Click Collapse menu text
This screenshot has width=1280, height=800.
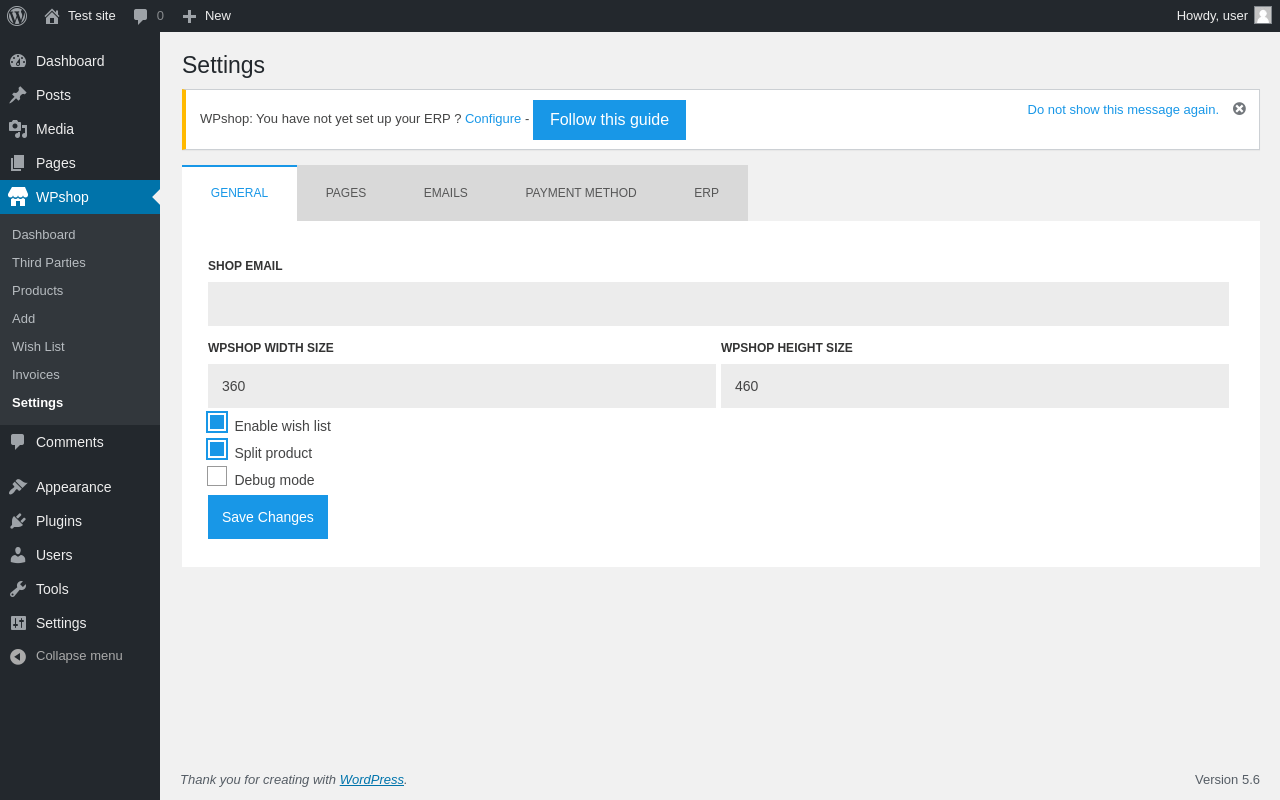pyautogui.click(x=79, y=656)
